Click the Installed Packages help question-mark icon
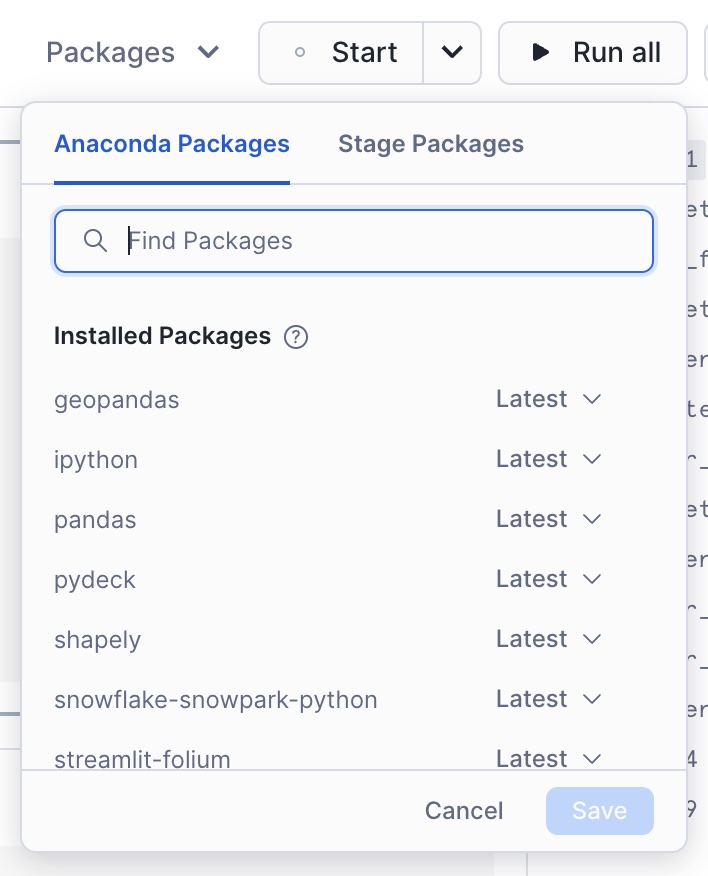This screenshot has width=708, height=876. [x=296, y=337]
